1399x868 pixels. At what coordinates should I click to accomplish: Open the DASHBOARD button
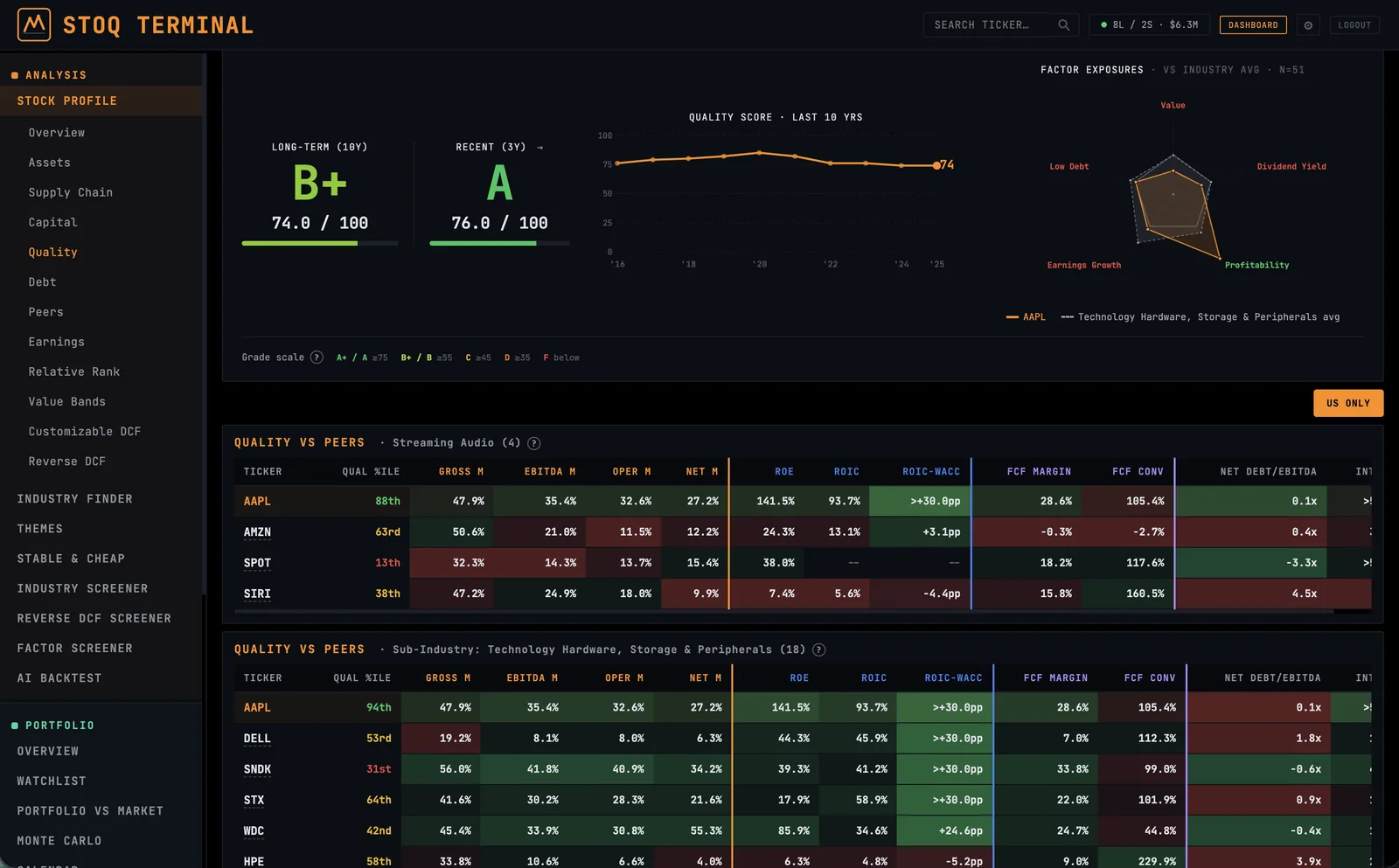(x=1253, y=24)
